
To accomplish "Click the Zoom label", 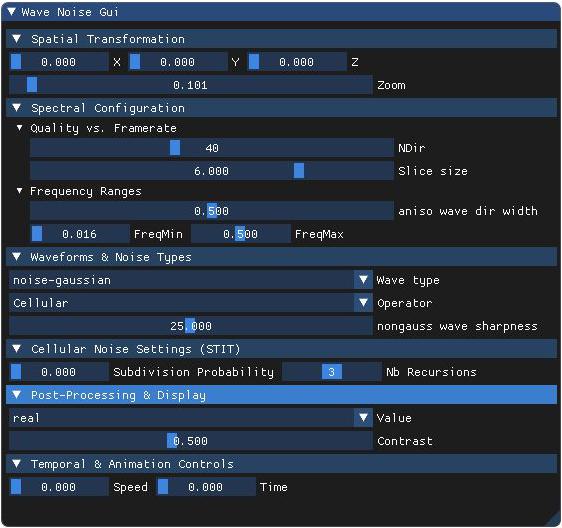I will (x=391, y=85).
